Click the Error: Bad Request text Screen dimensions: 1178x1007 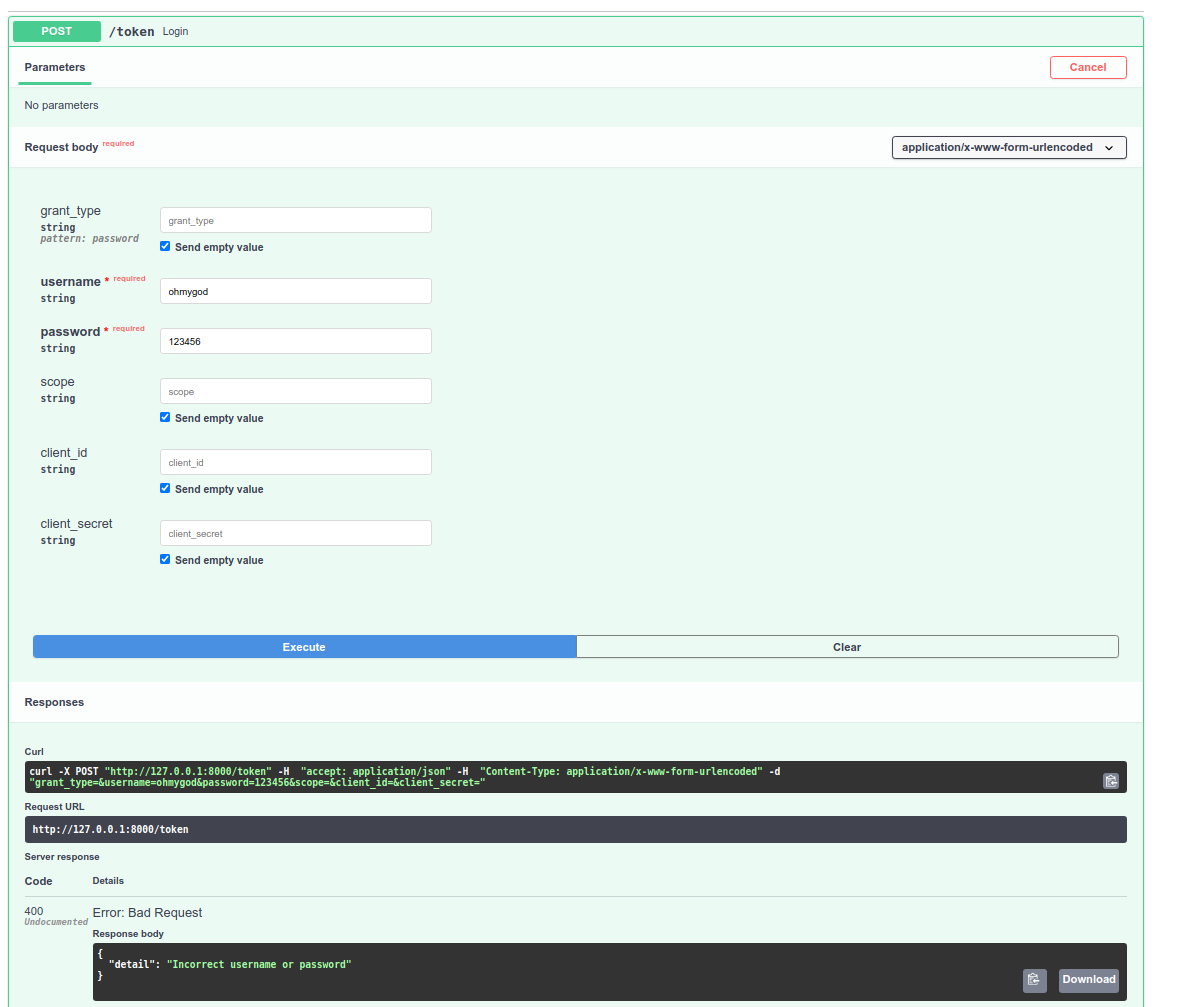pos(147,912)
